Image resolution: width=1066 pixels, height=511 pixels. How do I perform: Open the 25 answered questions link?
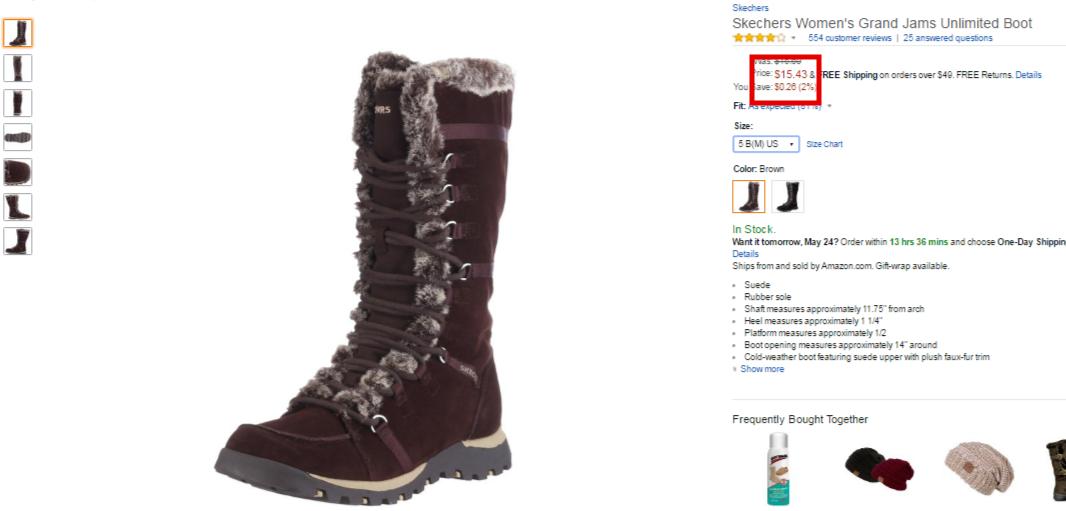pyautogui.click(x=948, y=38)
